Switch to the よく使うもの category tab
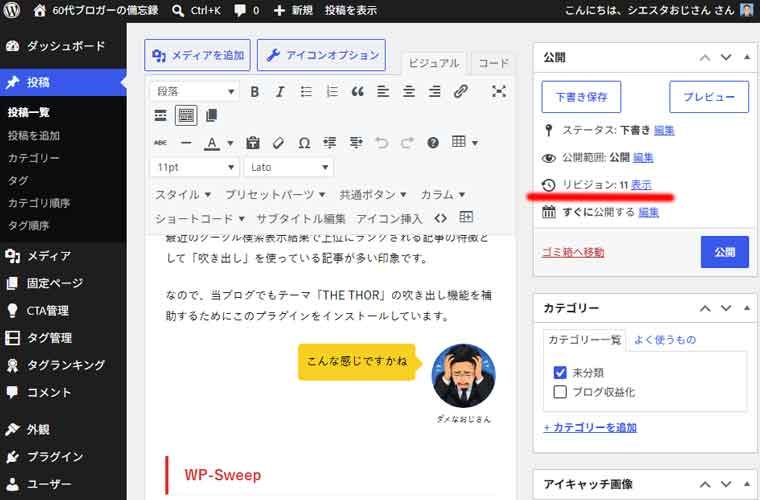The image size is (760, 500). pyautogui.click(x=665, y=340)
